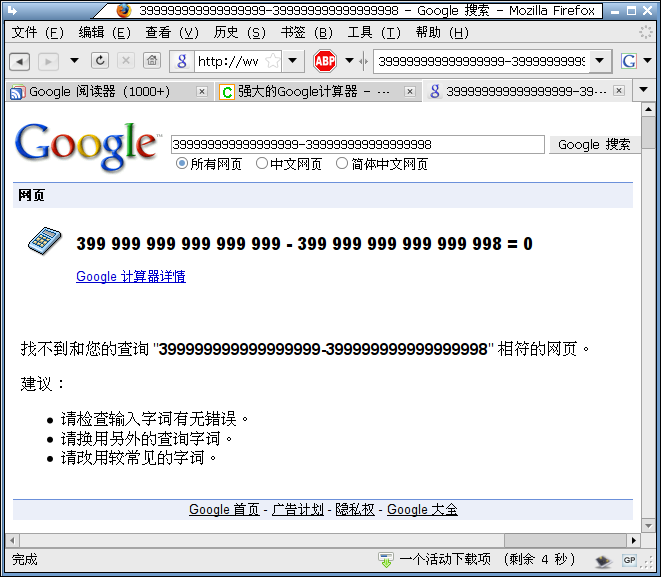661x577 pixels.
Task: Open the list all tabs dropdown
Action: click(x=643, y=89)
